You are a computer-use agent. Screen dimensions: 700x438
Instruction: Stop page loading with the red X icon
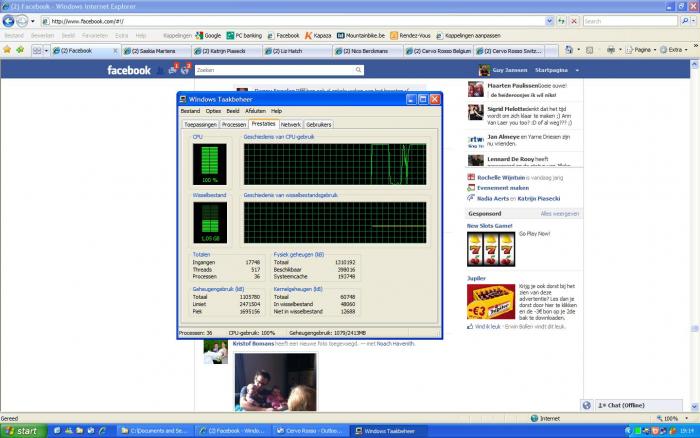pyautogui.click(x=574, y=21)
